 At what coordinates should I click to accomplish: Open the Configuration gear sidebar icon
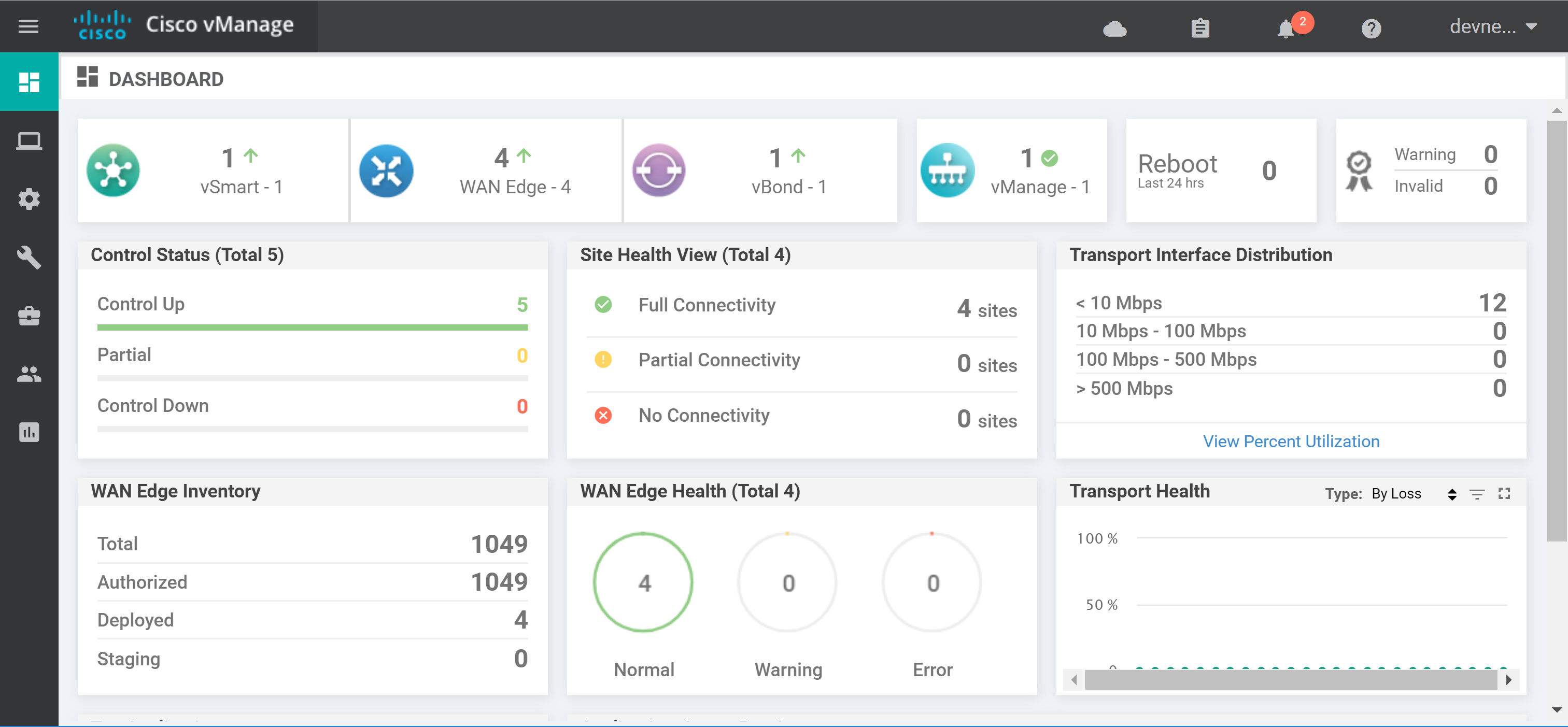click(x=29, y=198)
